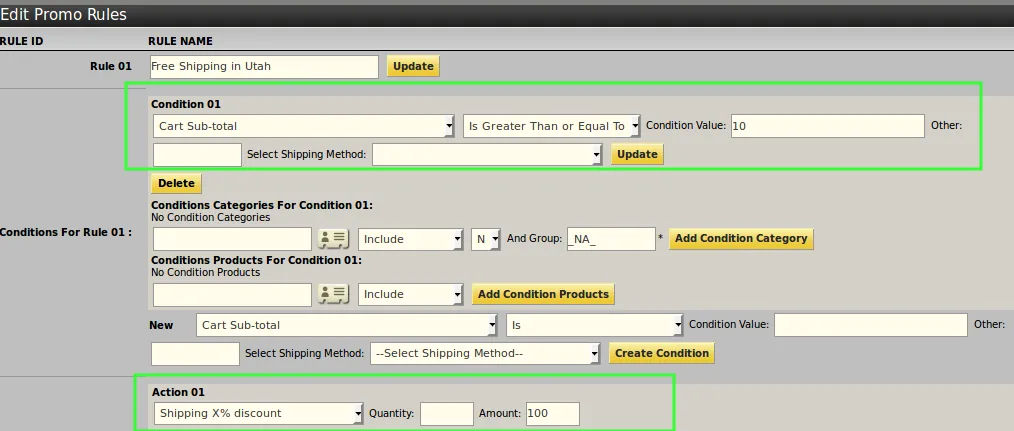Open new condition operator 'Is' dropdown
The image size is (1014, 431).
coord(594,325)
